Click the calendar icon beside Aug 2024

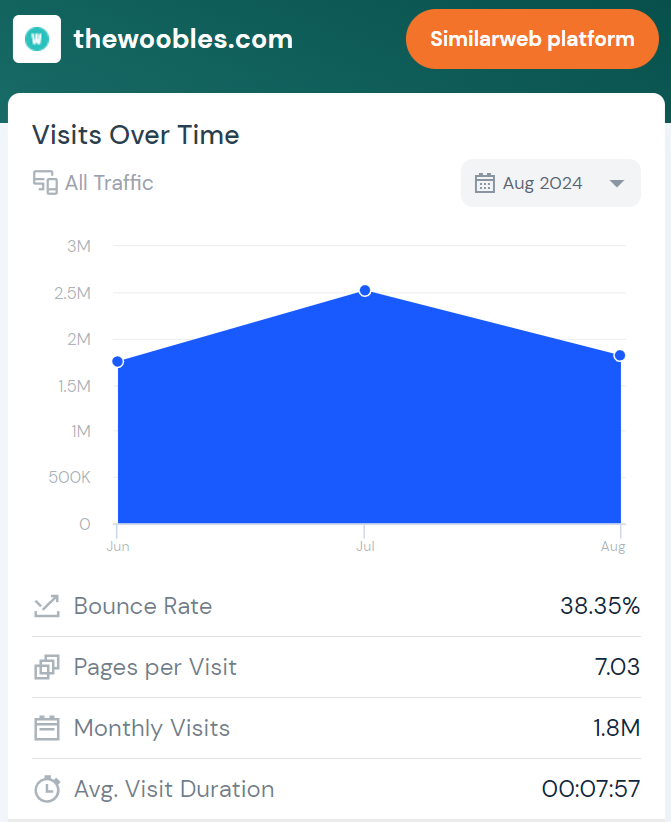(x=484, y=183)
